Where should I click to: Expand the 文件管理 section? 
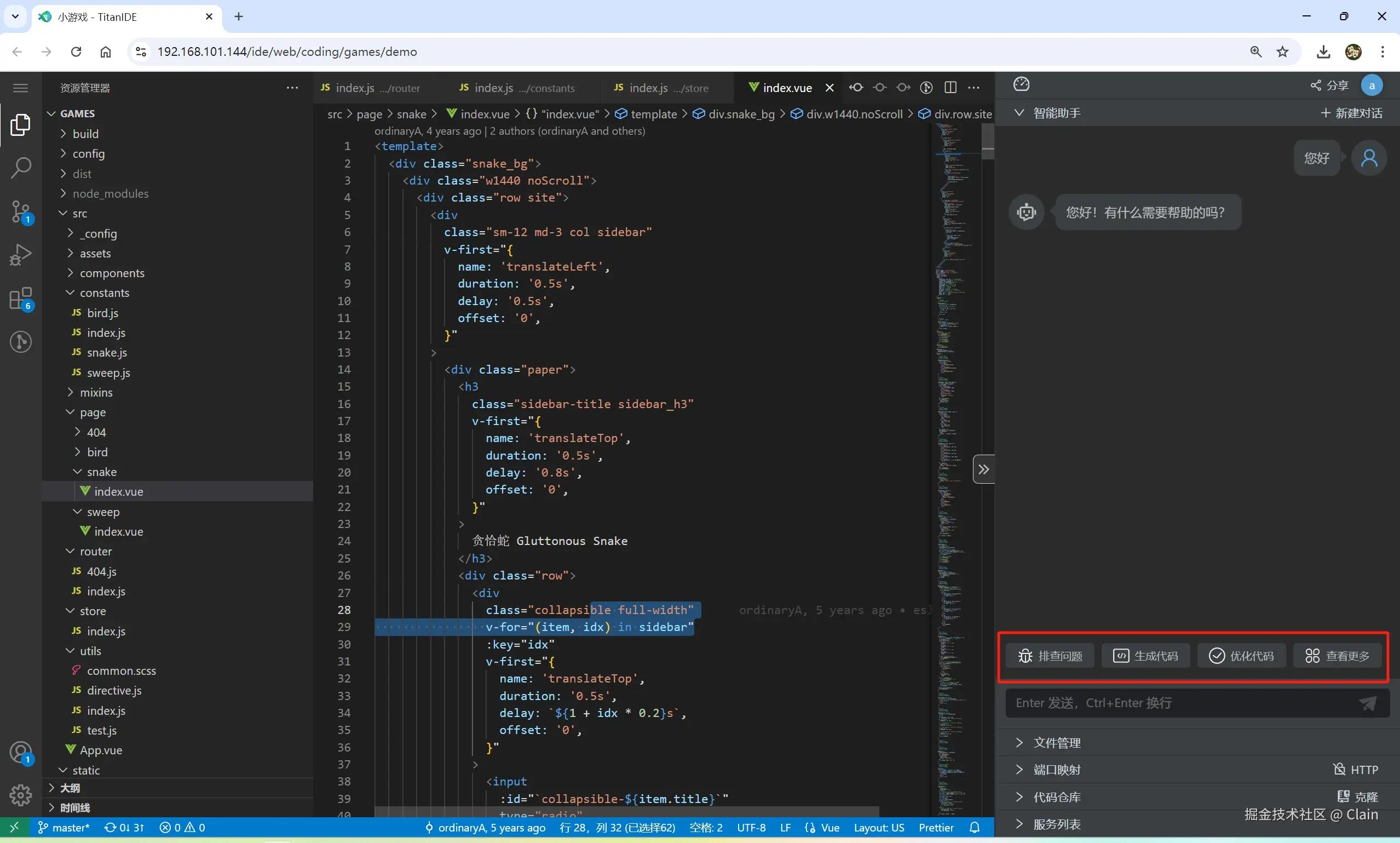[1197, 742]
